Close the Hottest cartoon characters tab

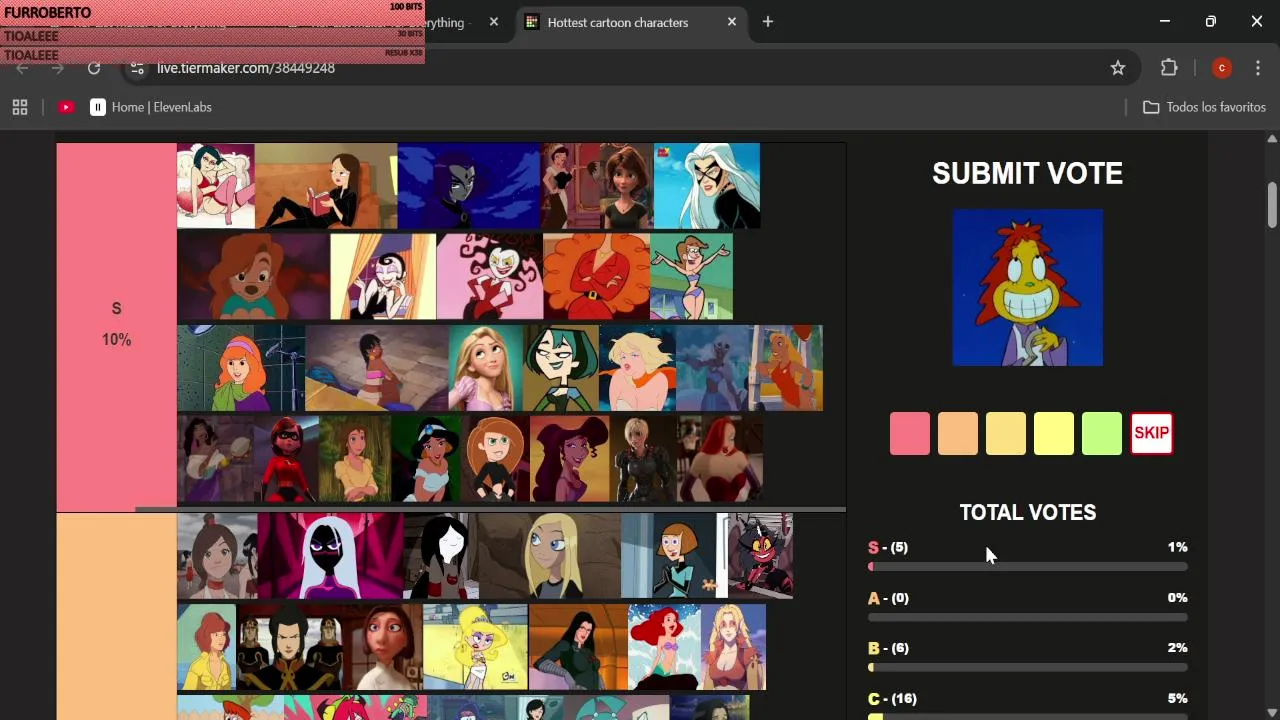[x=732, y=22]
